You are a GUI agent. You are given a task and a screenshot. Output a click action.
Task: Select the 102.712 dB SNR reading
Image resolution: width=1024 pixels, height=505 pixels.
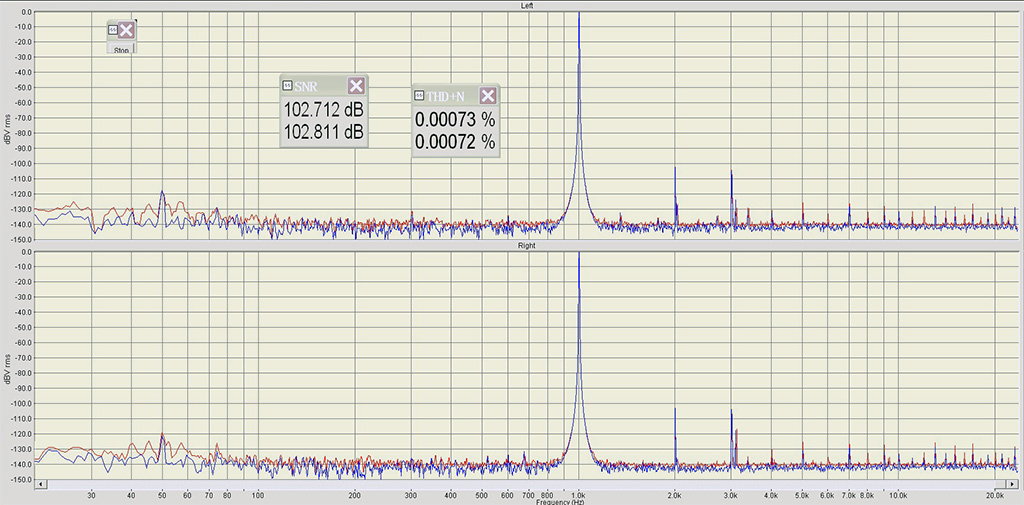click(324, 110)
